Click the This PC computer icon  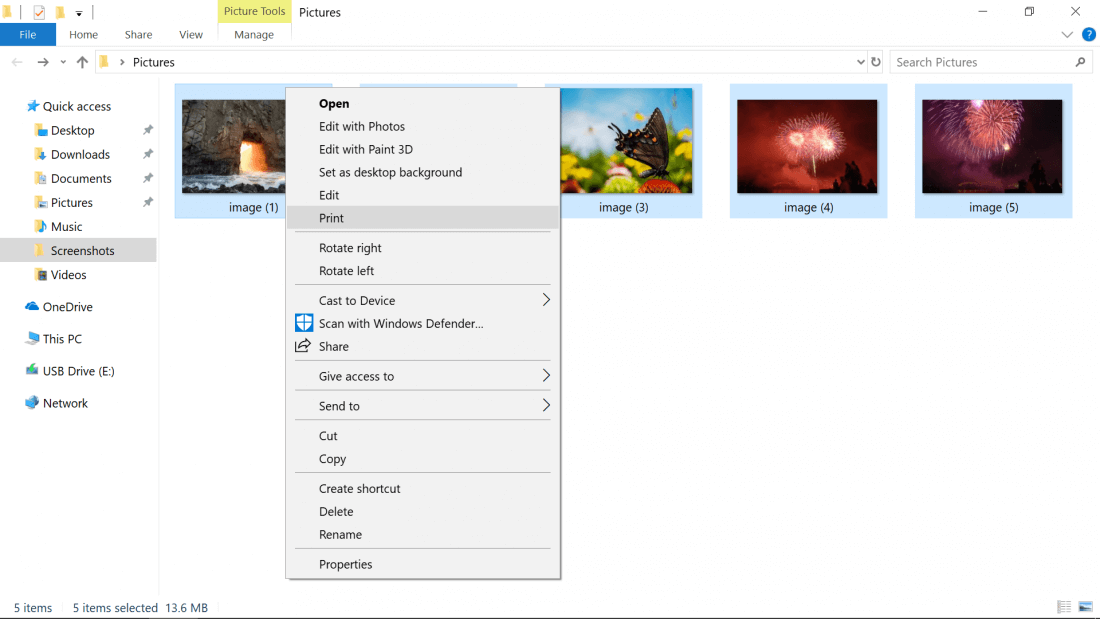[32, 339]
